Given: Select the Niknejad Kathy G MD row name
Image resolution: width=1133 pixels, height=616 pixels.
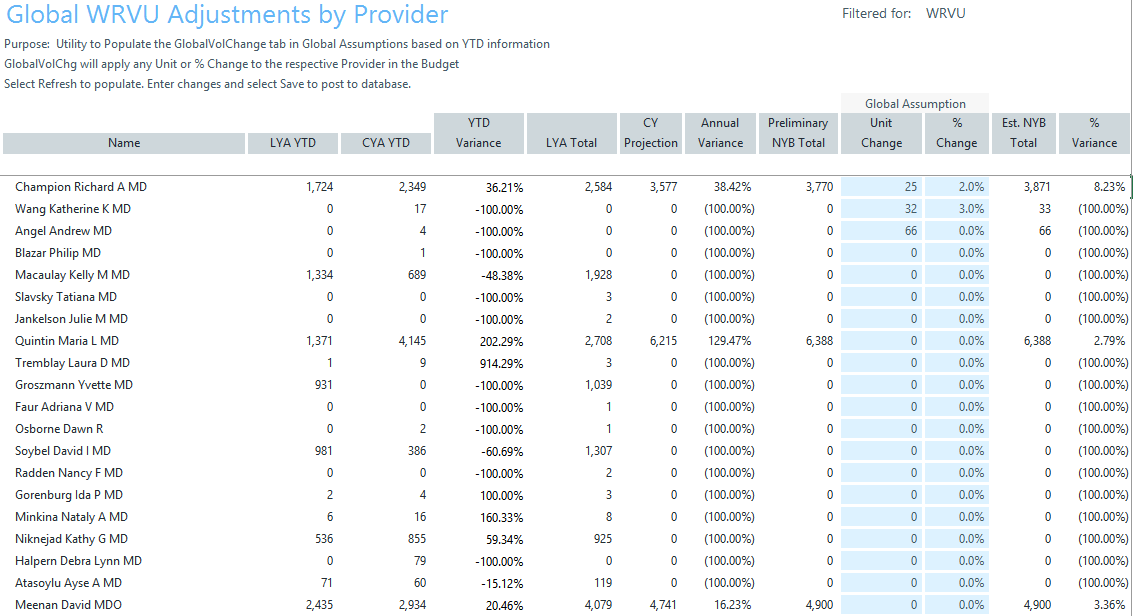Looking at the screenshot, I should pos(72,539).
